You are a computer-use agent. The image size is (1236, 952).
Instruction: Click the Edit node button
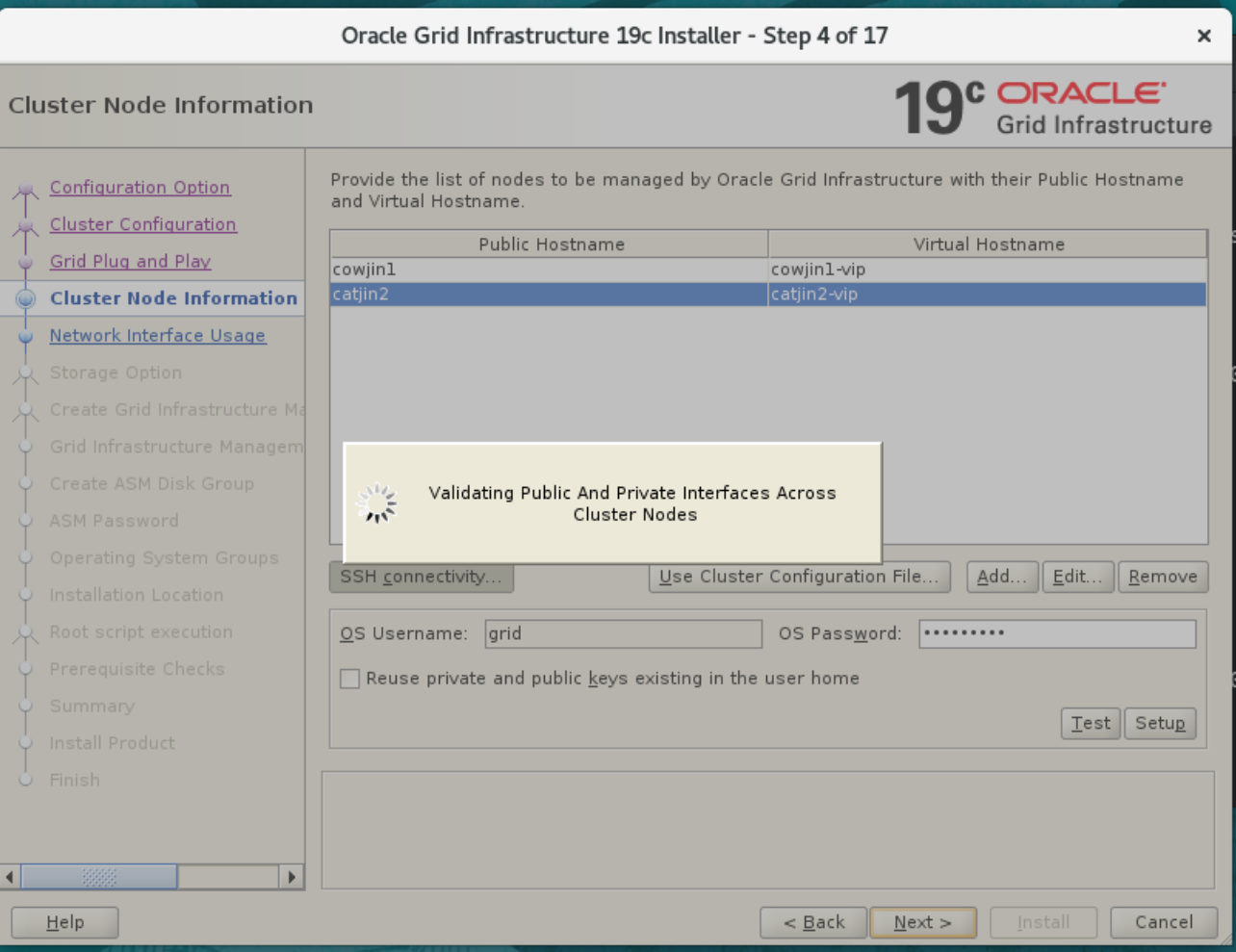coord(1077,577)
